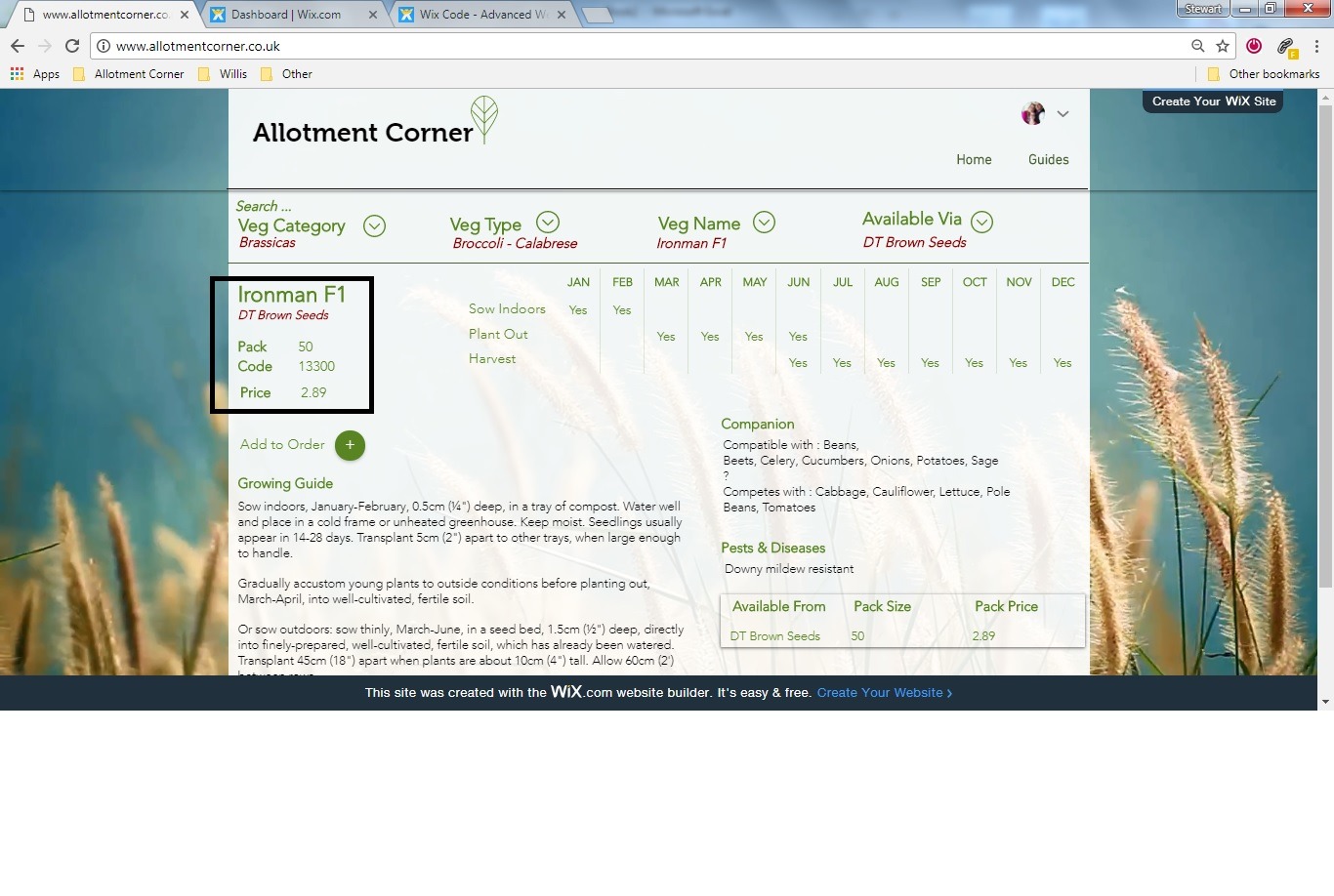
Task: Expand the Veg Category dropdown
Action: pyautogui.click(x=374, y=226)
